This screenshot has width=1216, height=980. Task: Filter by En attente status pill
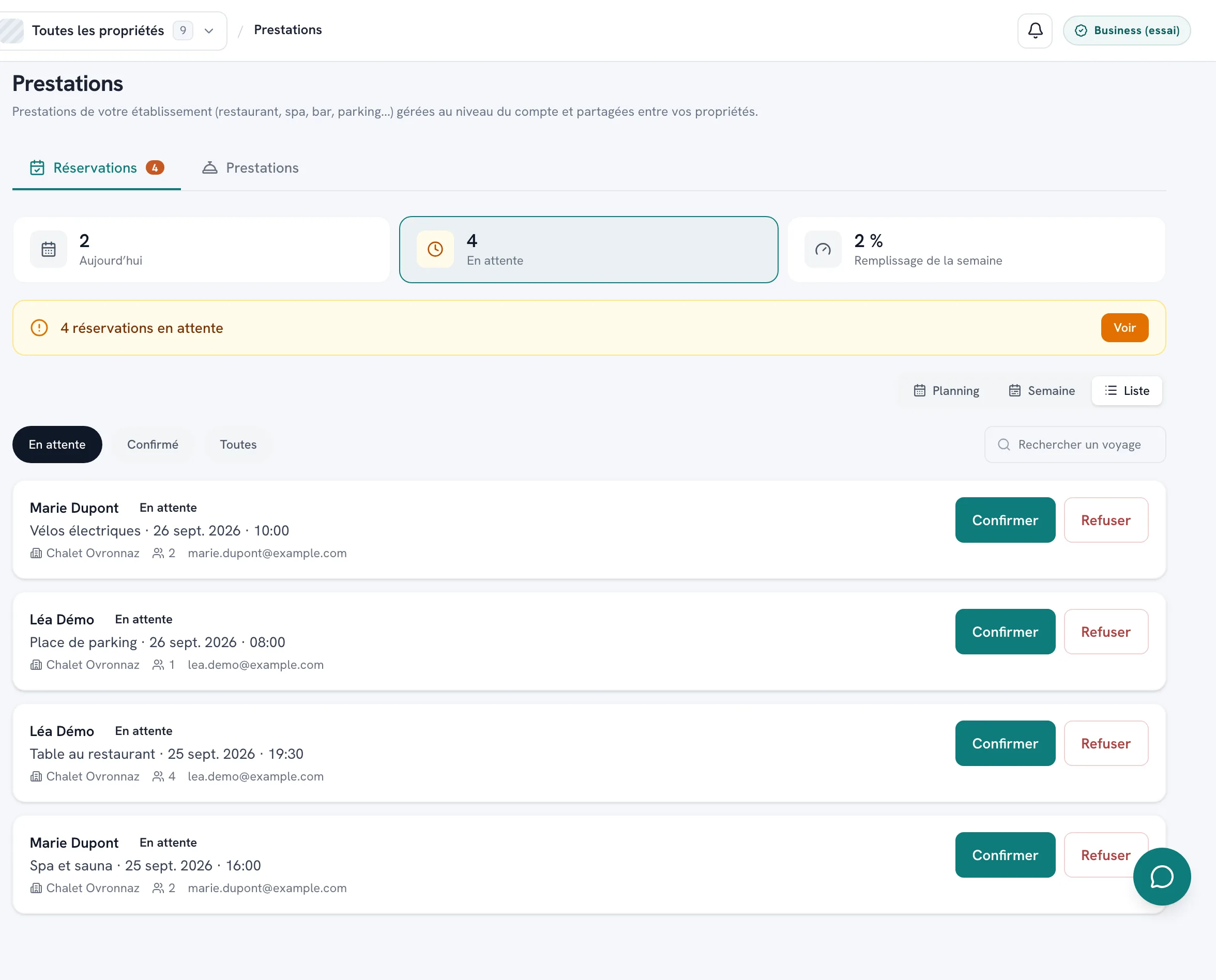[57, 445]
